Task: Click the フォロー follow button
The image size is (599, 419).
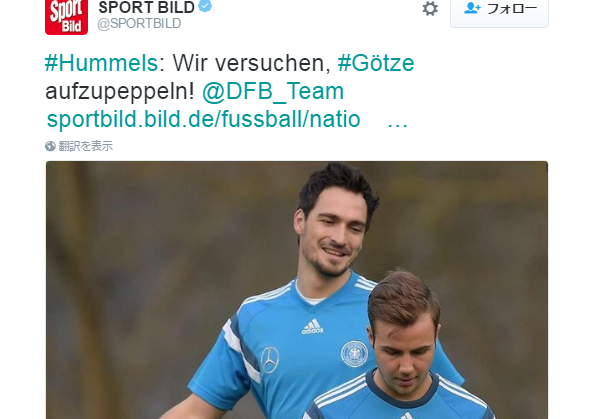Action: pos(499,11)
